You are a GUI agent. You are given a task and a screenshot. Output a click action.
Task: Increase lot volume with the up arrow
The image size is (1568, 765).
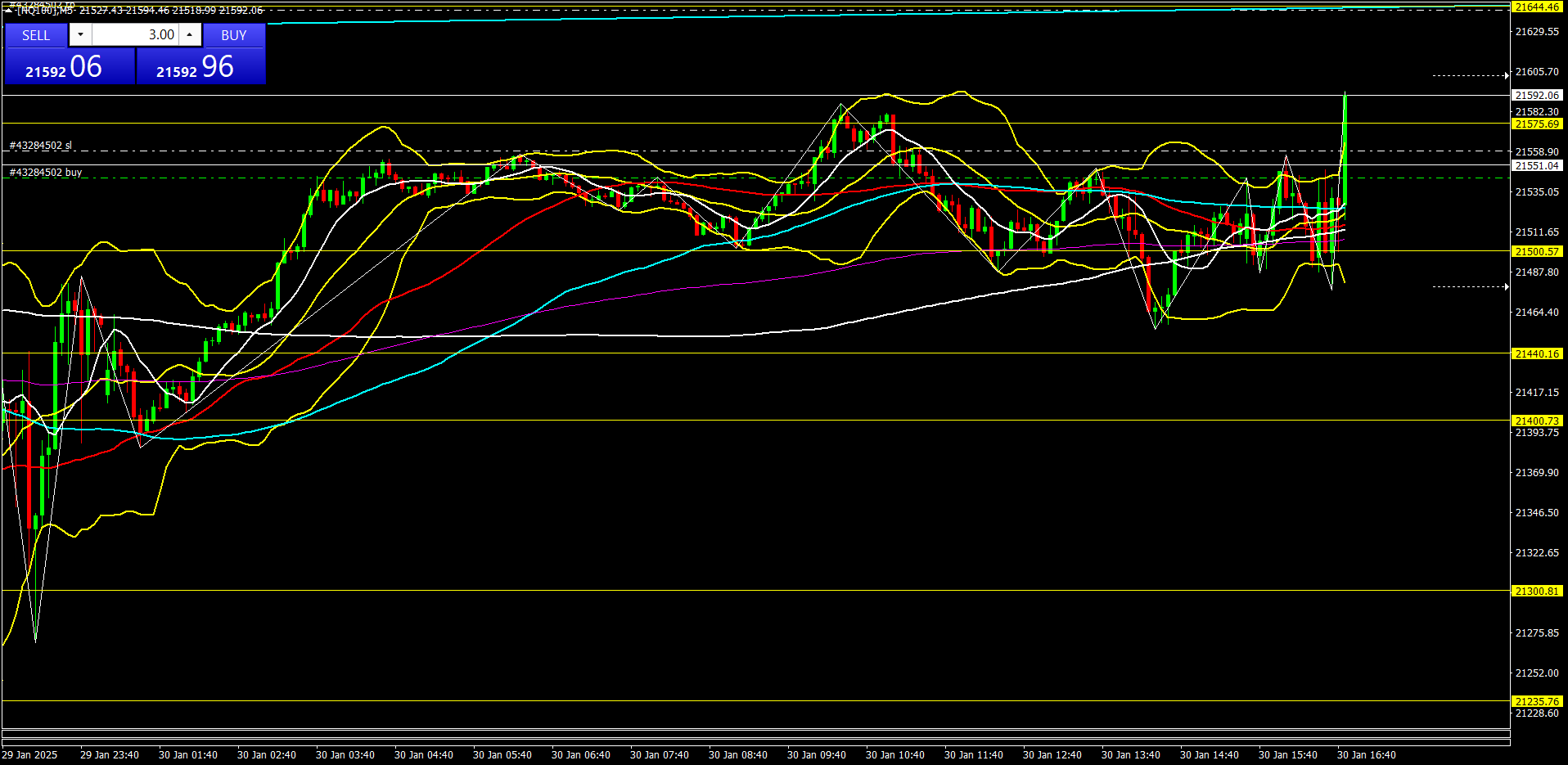tap(189, 34)
